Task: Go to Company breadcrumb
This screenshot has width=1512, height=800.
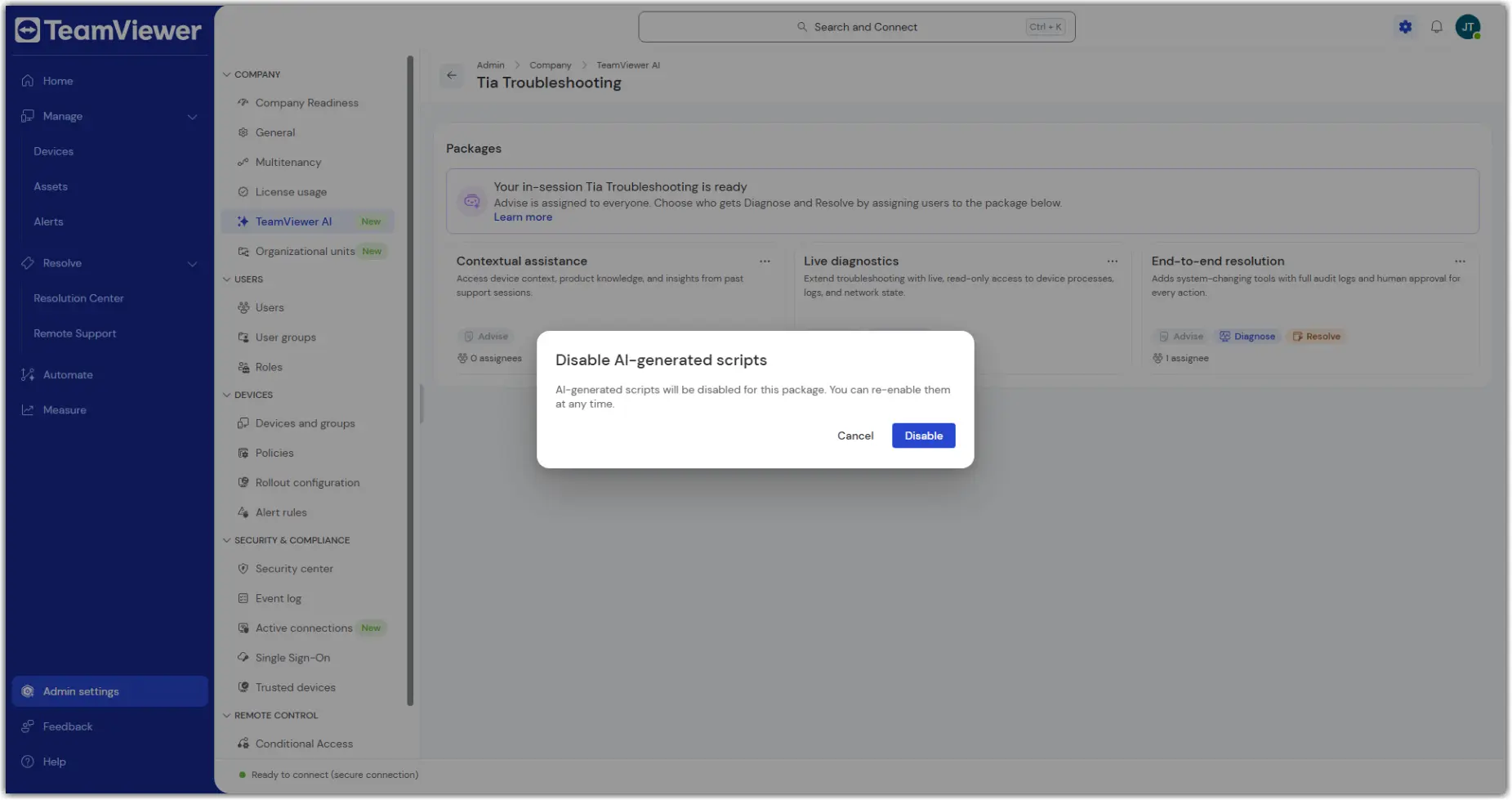Action: coord(550,65)
